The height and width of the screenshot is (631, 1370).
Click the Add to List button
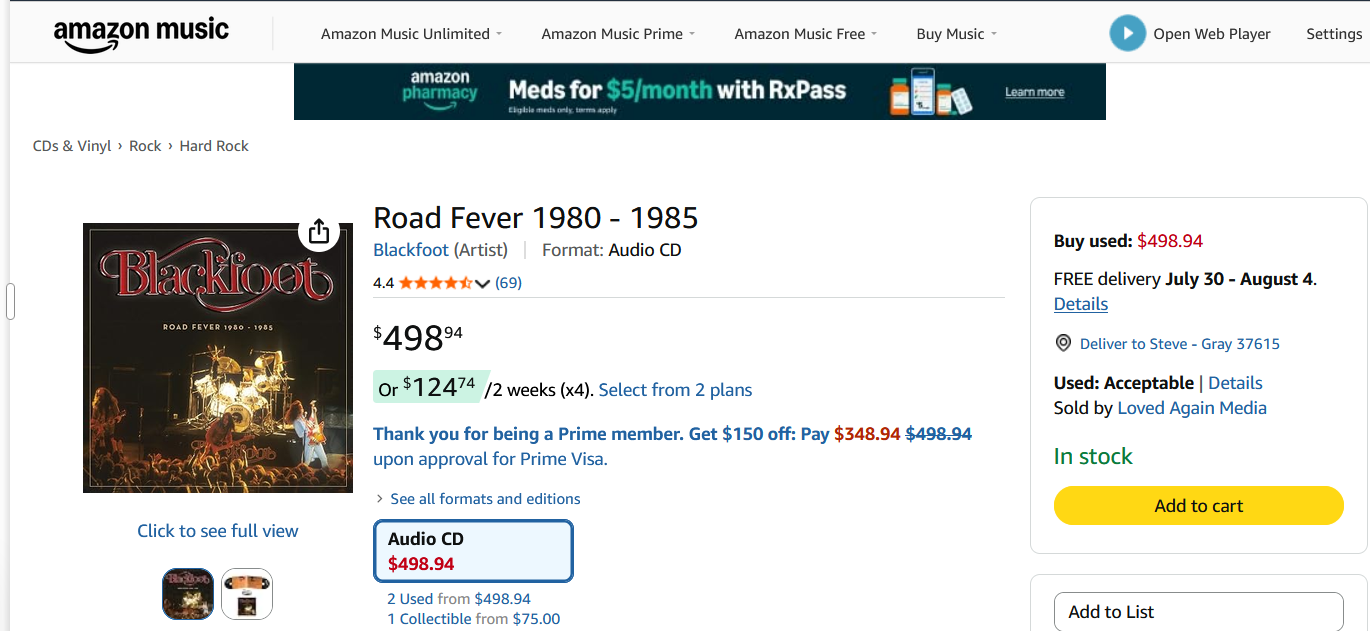coord(1198,612)
